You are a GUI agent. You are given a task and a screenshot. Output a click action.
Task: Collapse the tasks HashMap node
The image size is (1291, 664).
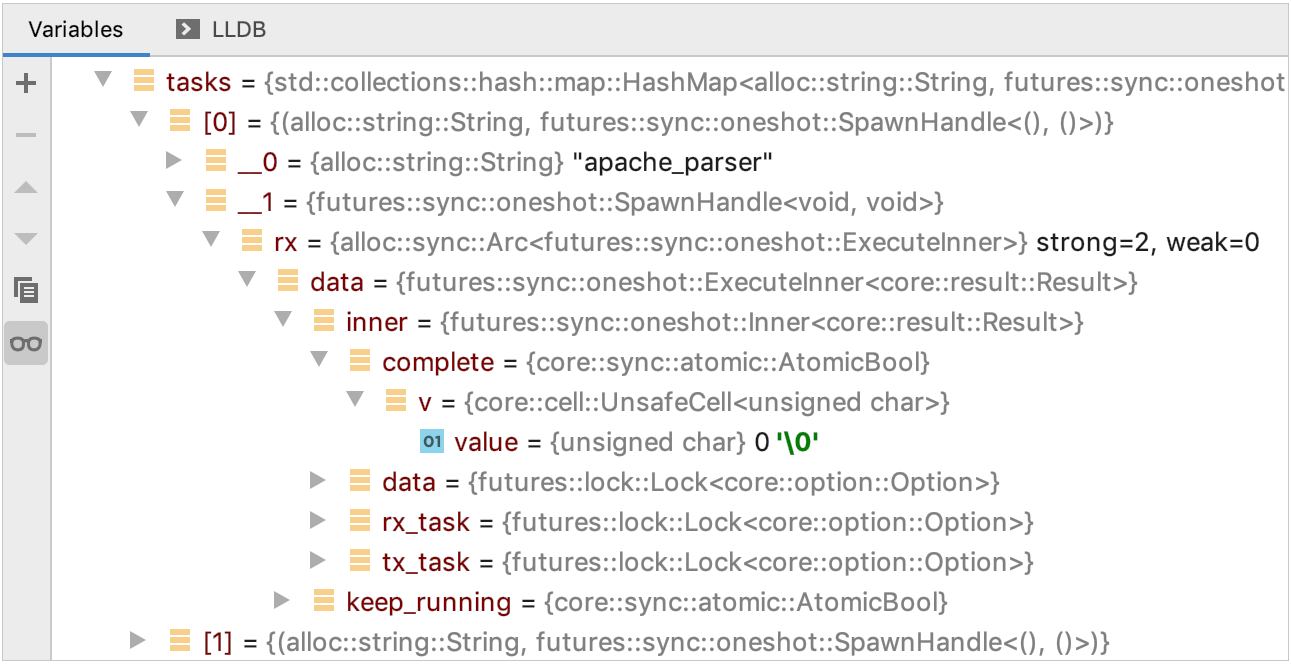click(x=102, y=79)
